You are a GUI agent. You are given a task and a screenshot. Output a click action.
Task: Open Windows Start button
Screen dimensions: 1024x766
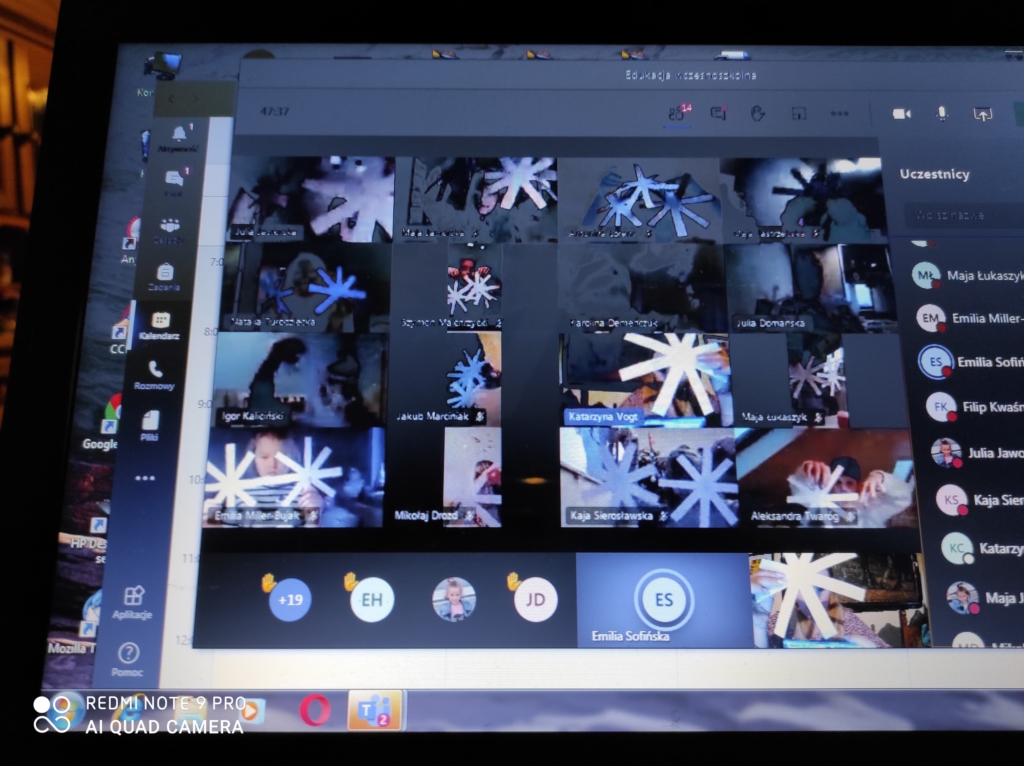pyautogui.click(x=64, y=710)
